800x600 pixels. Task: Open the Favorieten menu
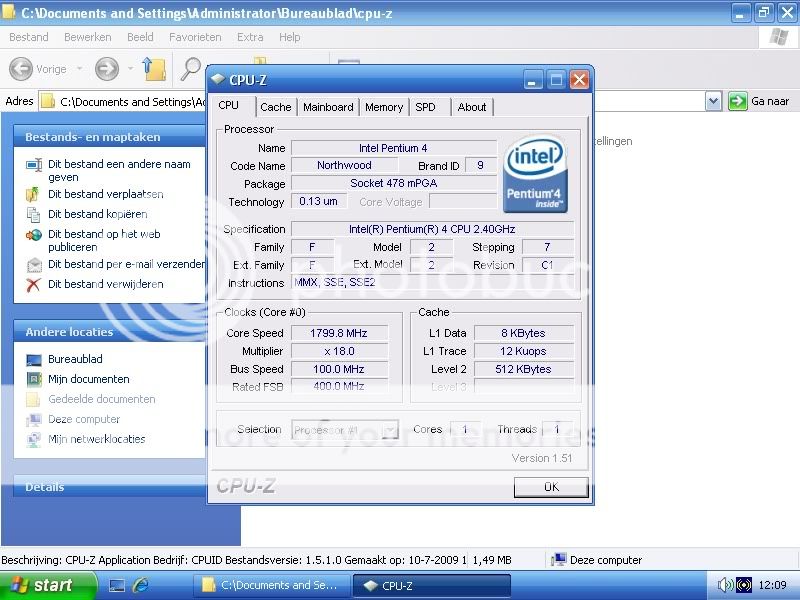coord(195,37)
